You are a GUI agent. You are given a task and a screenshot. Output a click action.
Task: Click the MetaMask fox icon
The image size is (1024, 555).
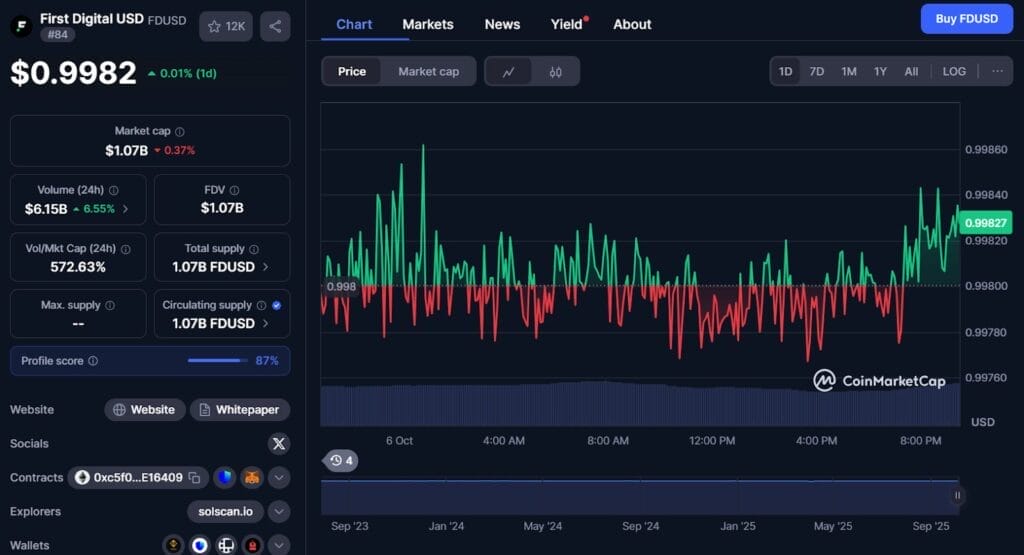pos(251,478)
